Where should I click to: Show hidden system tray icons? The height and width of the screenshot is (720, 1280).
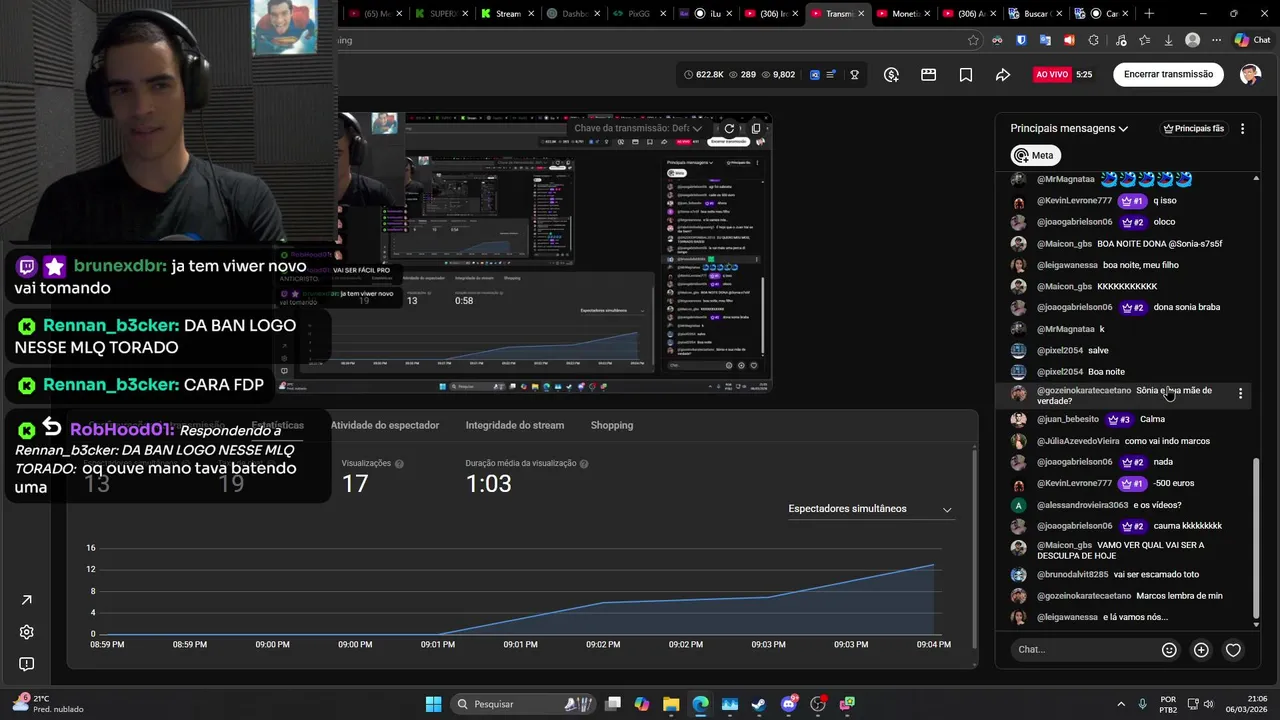coord(1120,704)
